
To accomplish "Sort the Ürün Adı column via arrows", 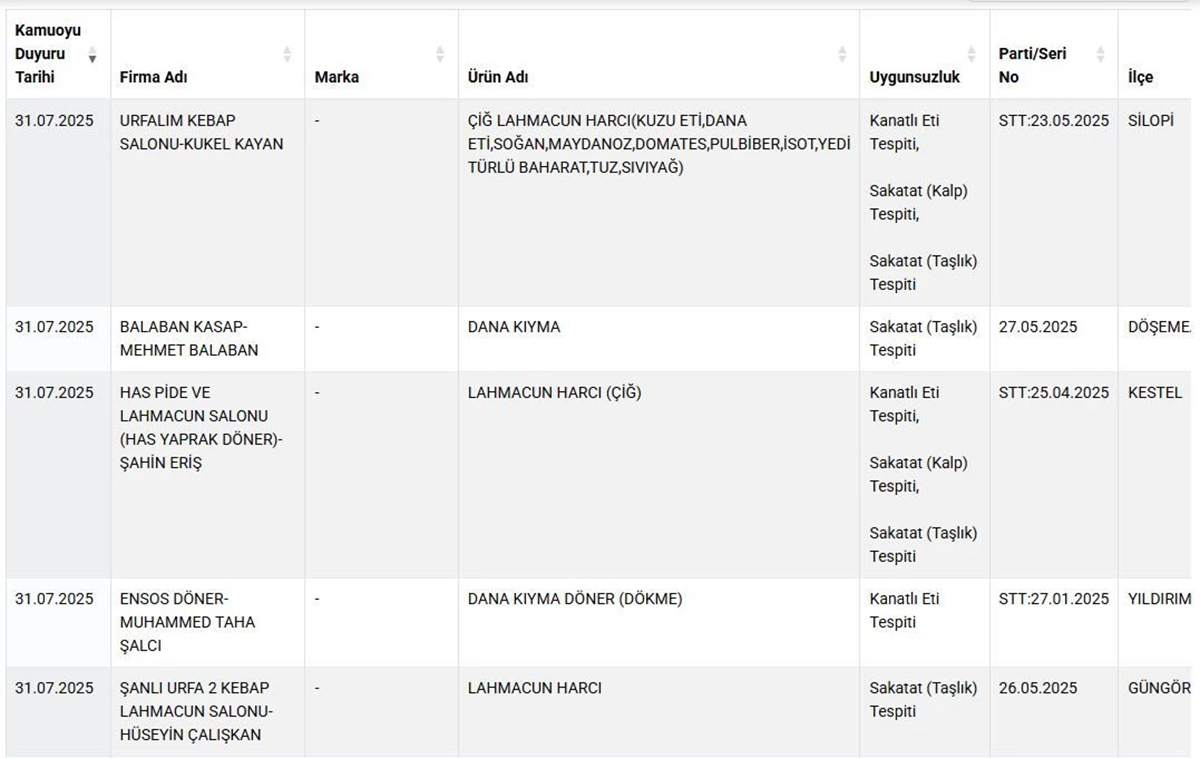I will tap(842, 54).
